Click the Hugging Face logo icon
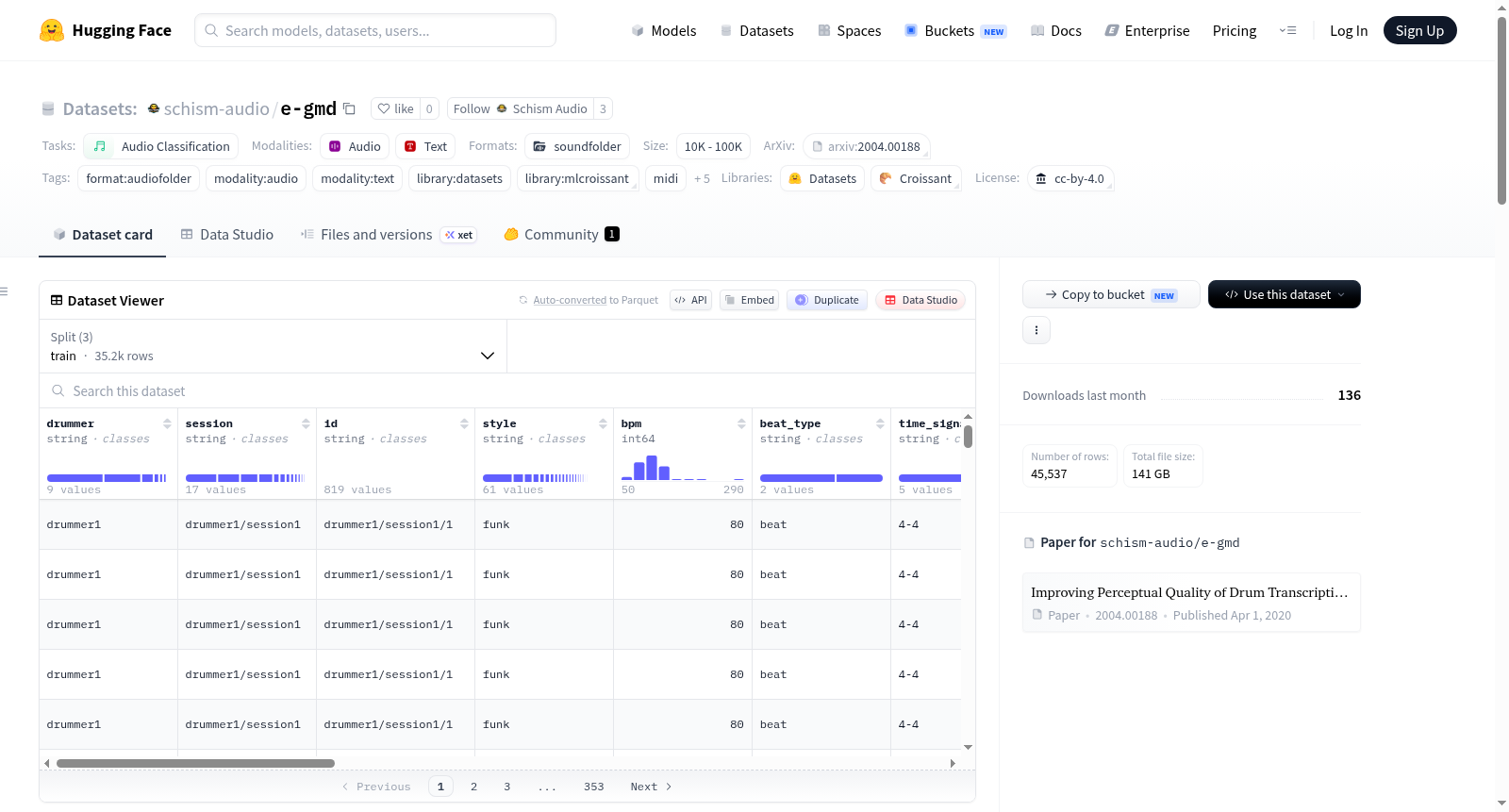Image resolution: width=1509 pixels, height=812 pixels. (x=52, y=30)
